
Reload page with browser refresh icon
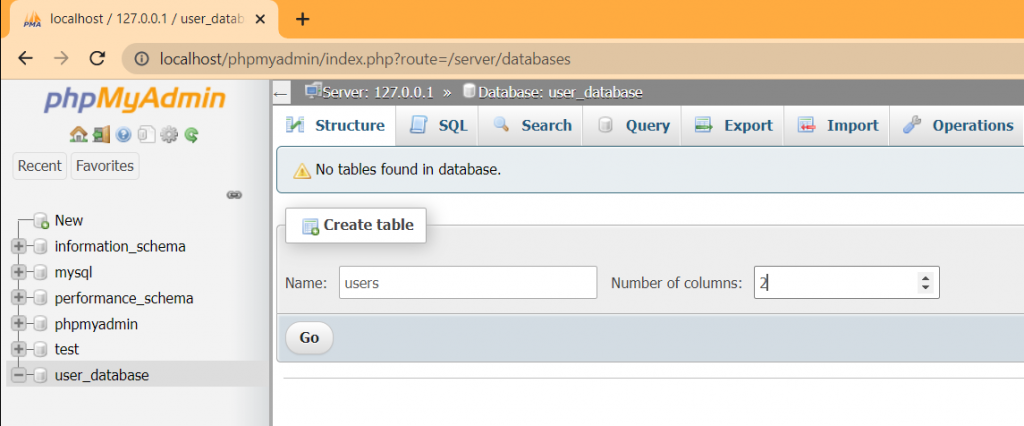point(96,59)
